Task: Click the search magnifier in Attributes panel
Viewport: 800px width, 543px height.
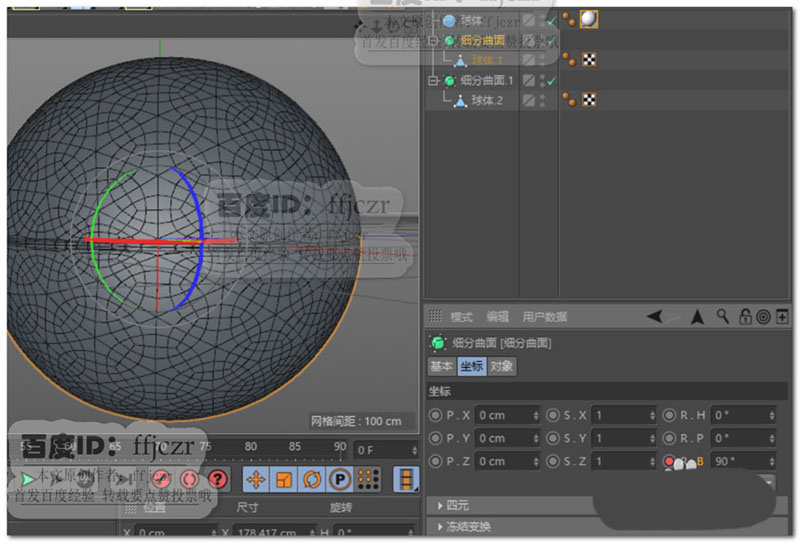Action: click(723, 317)
